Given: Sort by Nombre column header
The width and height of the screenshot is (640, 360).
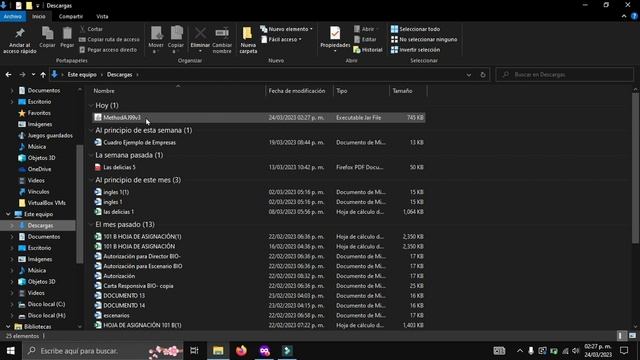Looking at the screenshot, I should click(x=104, y=91).
